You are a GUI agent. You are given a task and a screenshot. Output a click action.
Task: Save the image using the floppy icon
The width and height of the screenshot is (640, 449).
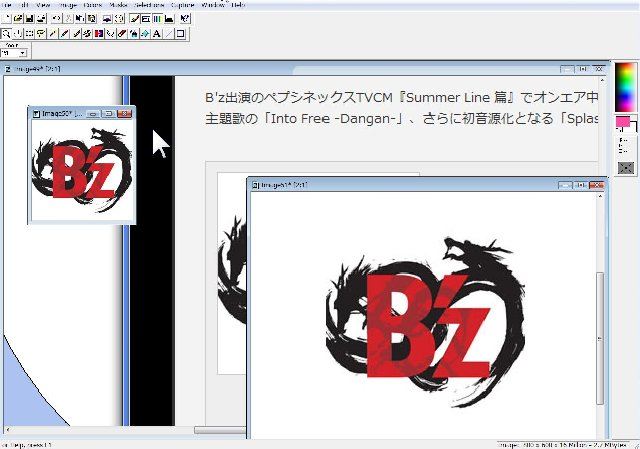click(29, 18)
